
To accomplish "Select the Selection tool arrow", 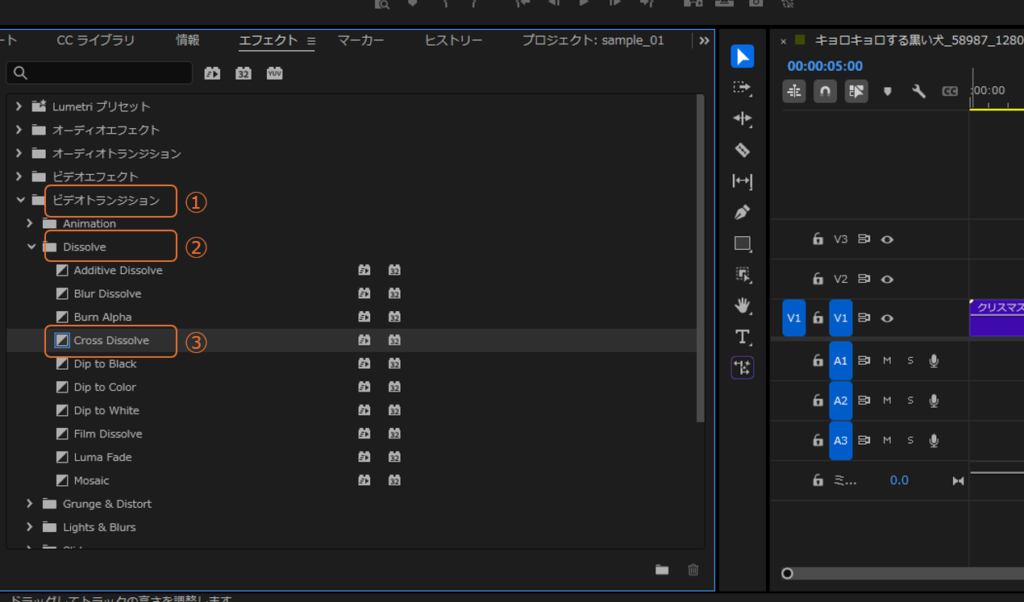I will [x=742, y=57].
